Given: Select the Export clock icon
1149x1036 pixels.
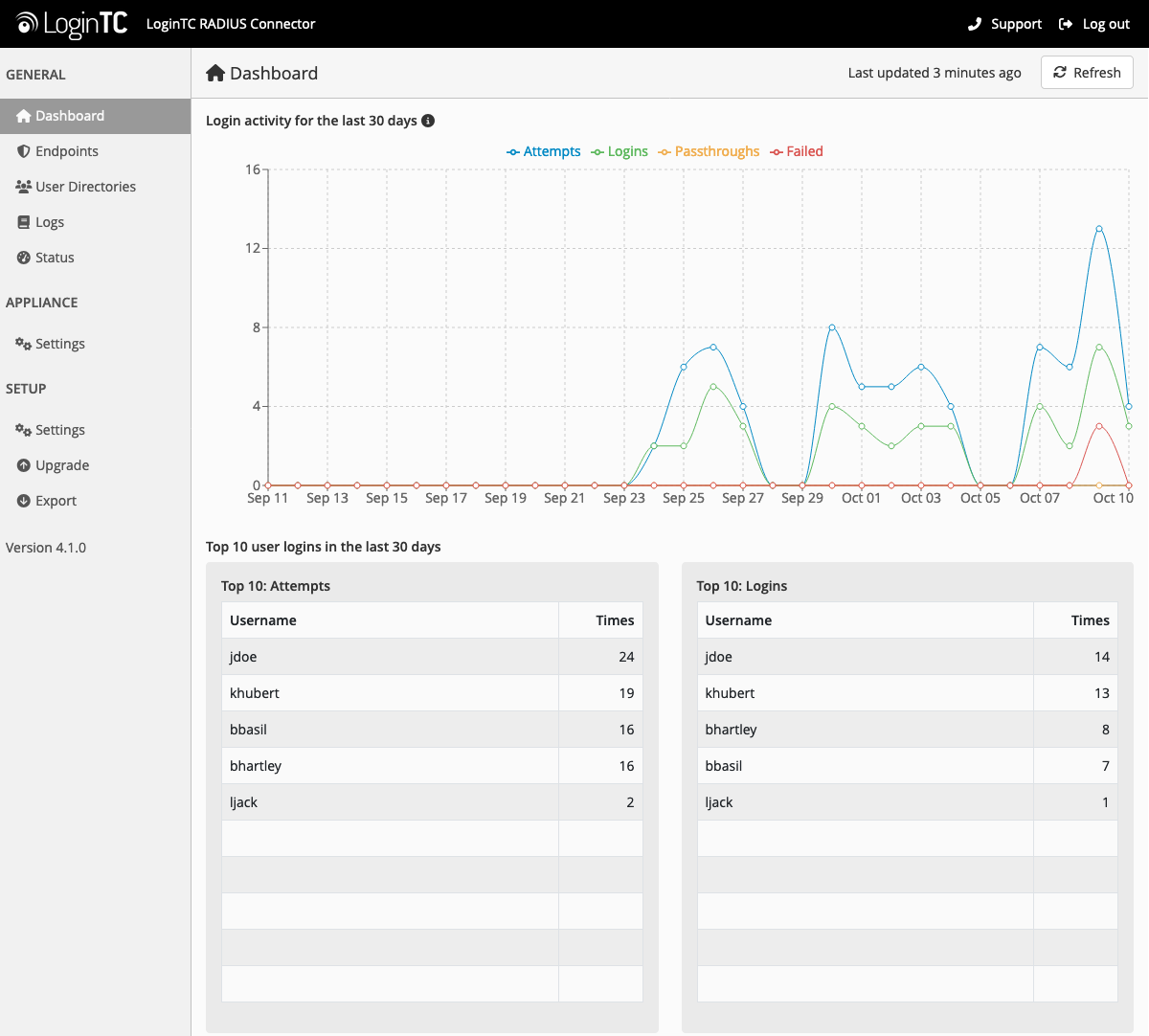Looking at the screenshot, I should point(21,500).
